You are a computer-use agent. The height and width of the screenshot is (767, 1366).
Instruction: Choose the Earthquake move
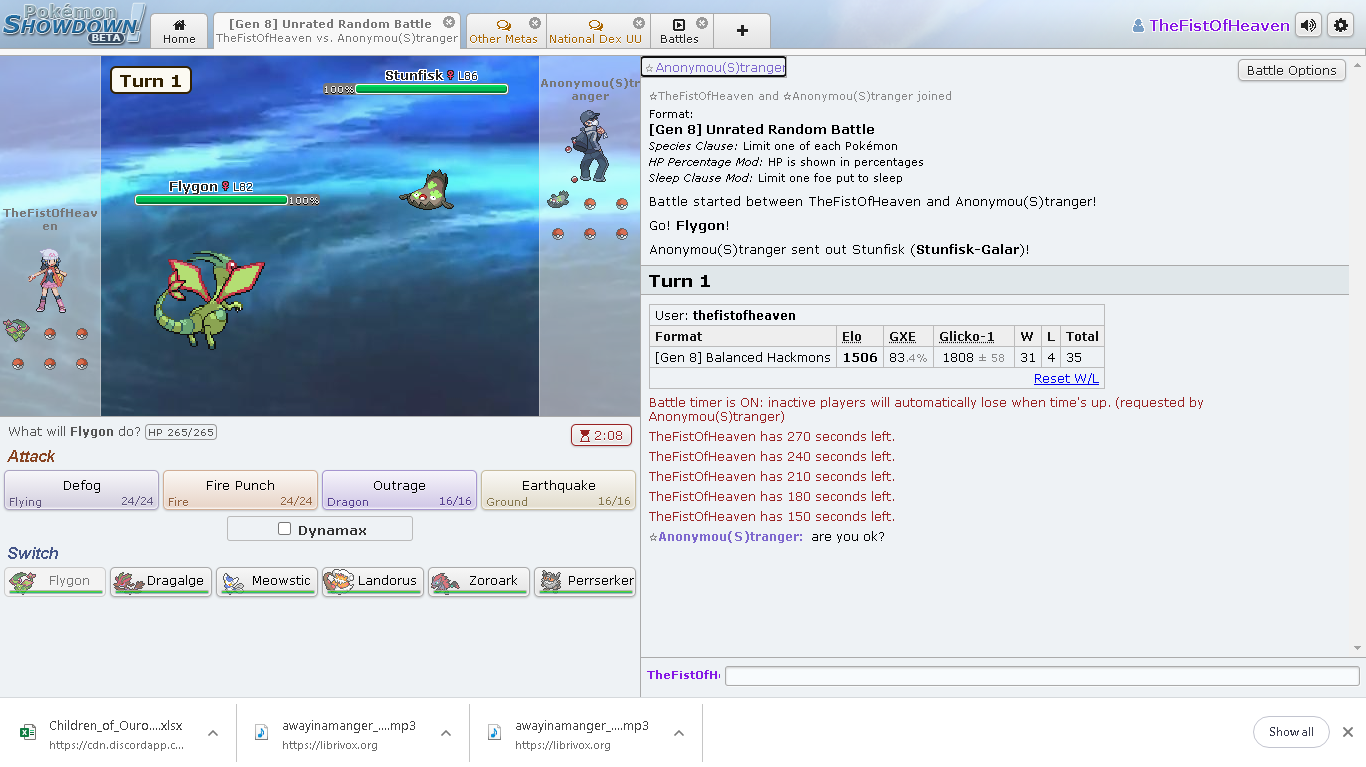click(558, 490)
